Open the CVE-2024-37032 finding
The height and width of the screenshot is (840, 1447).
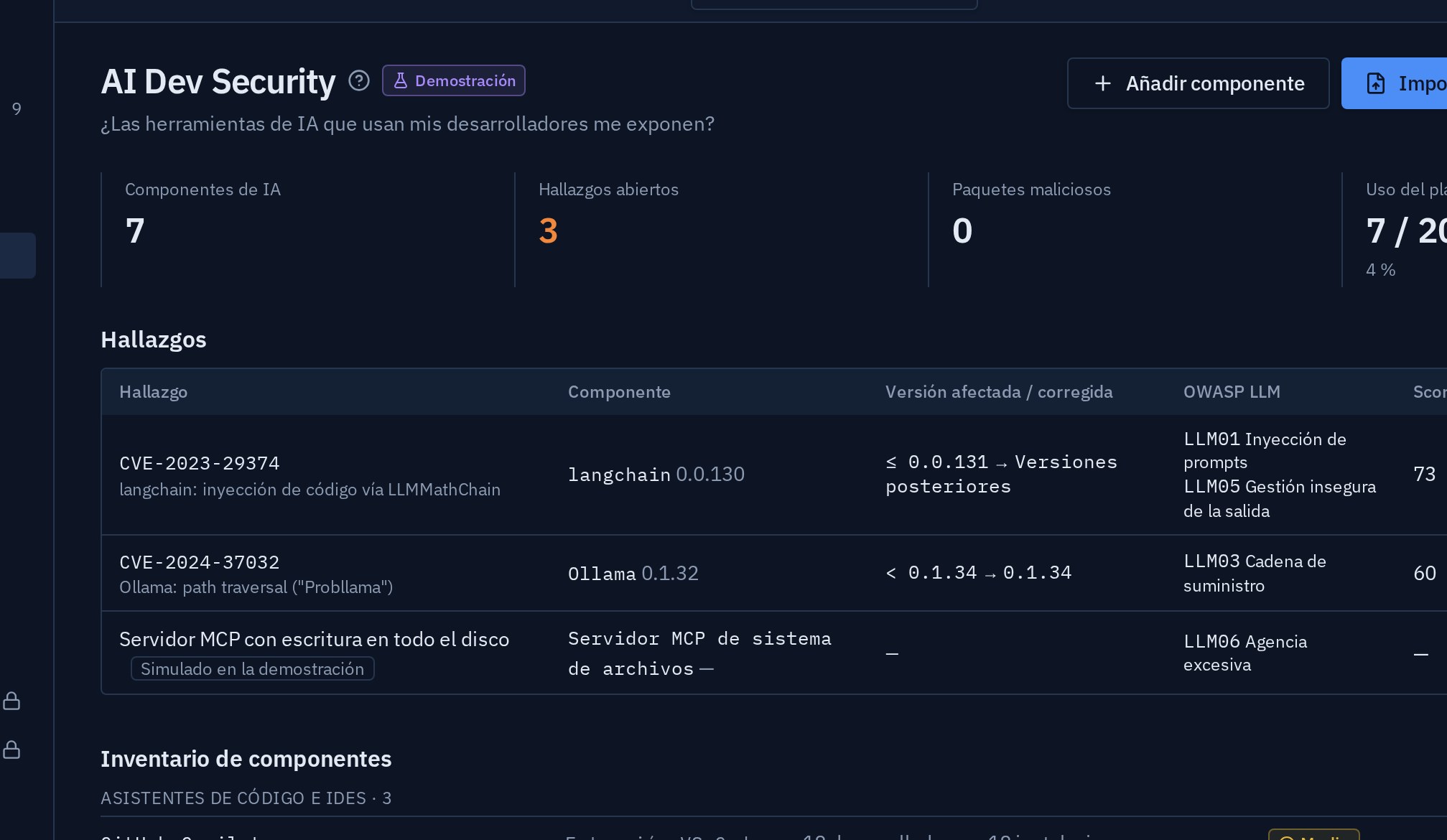[x=200, y=562]
